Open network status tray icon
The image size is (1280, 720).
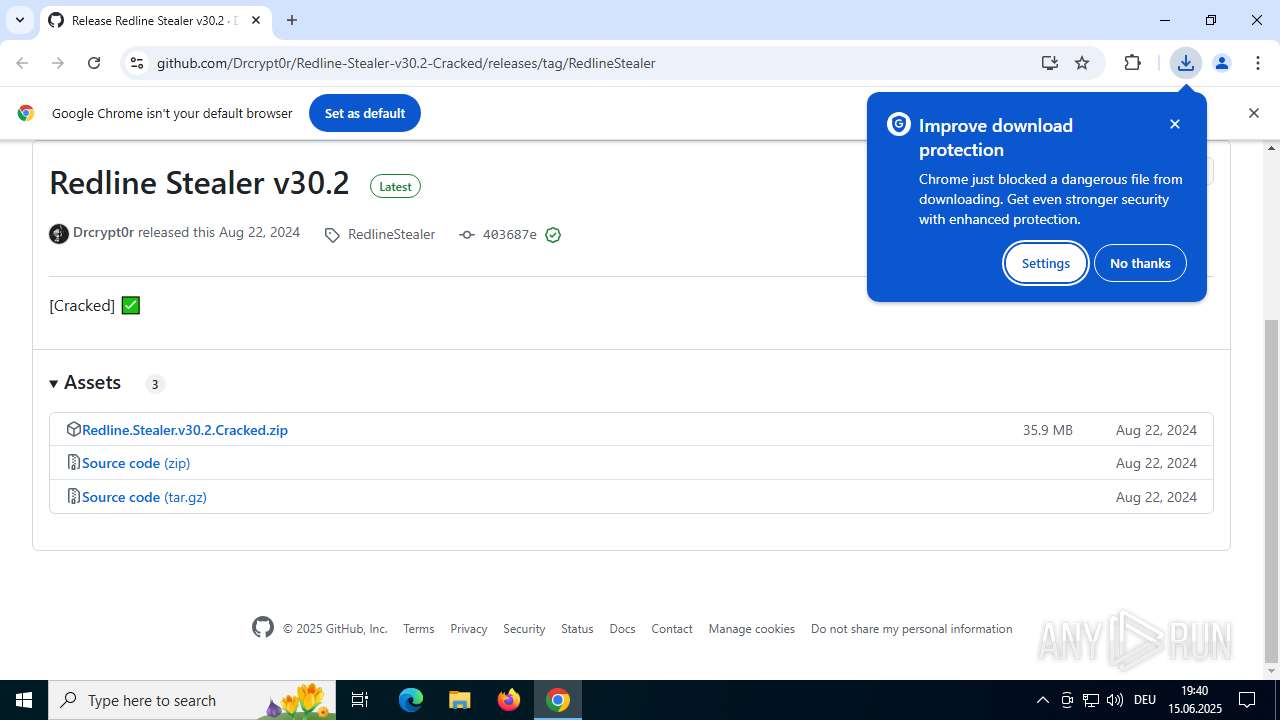1091,700
